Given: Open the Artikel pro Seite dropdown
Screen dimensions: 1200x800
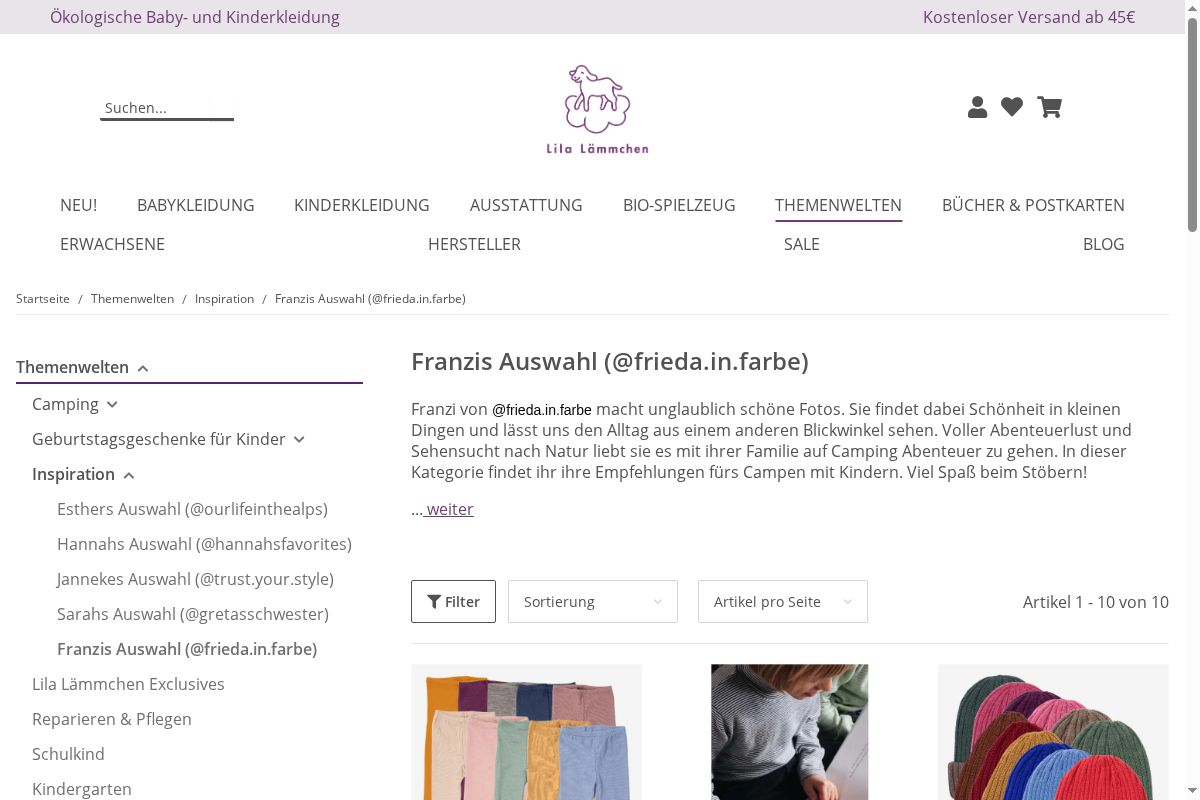Looking at the screenshot, I should 783,601.
